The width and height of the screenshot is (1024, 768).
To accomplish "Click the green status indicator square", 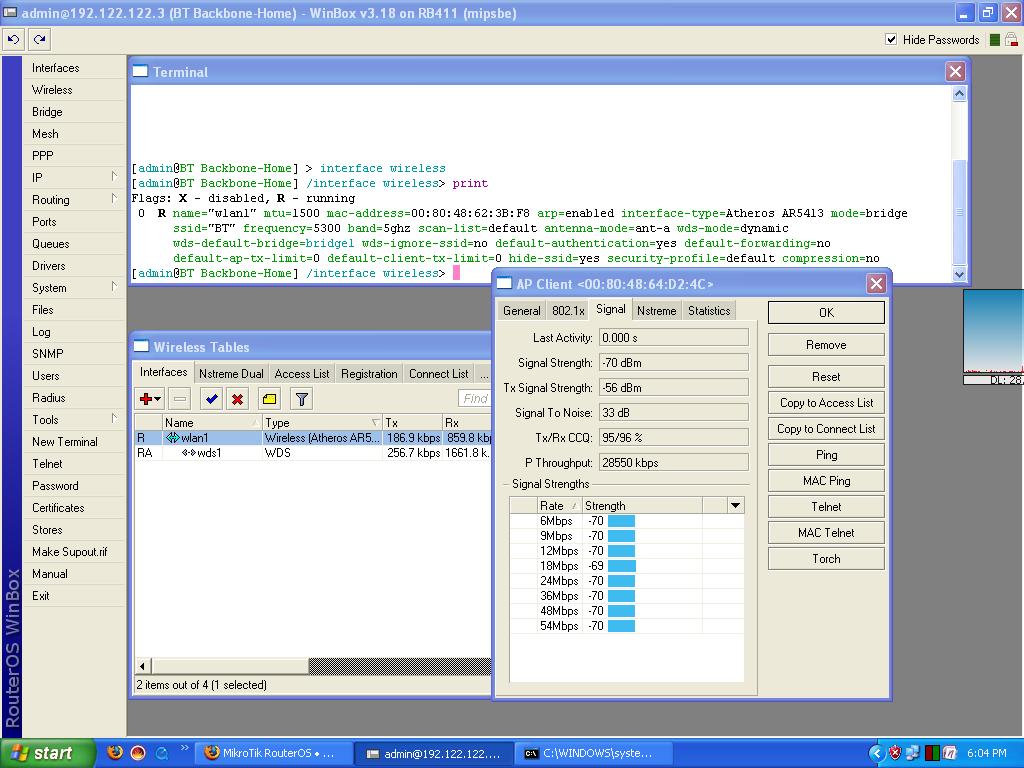I will [995, 40].
